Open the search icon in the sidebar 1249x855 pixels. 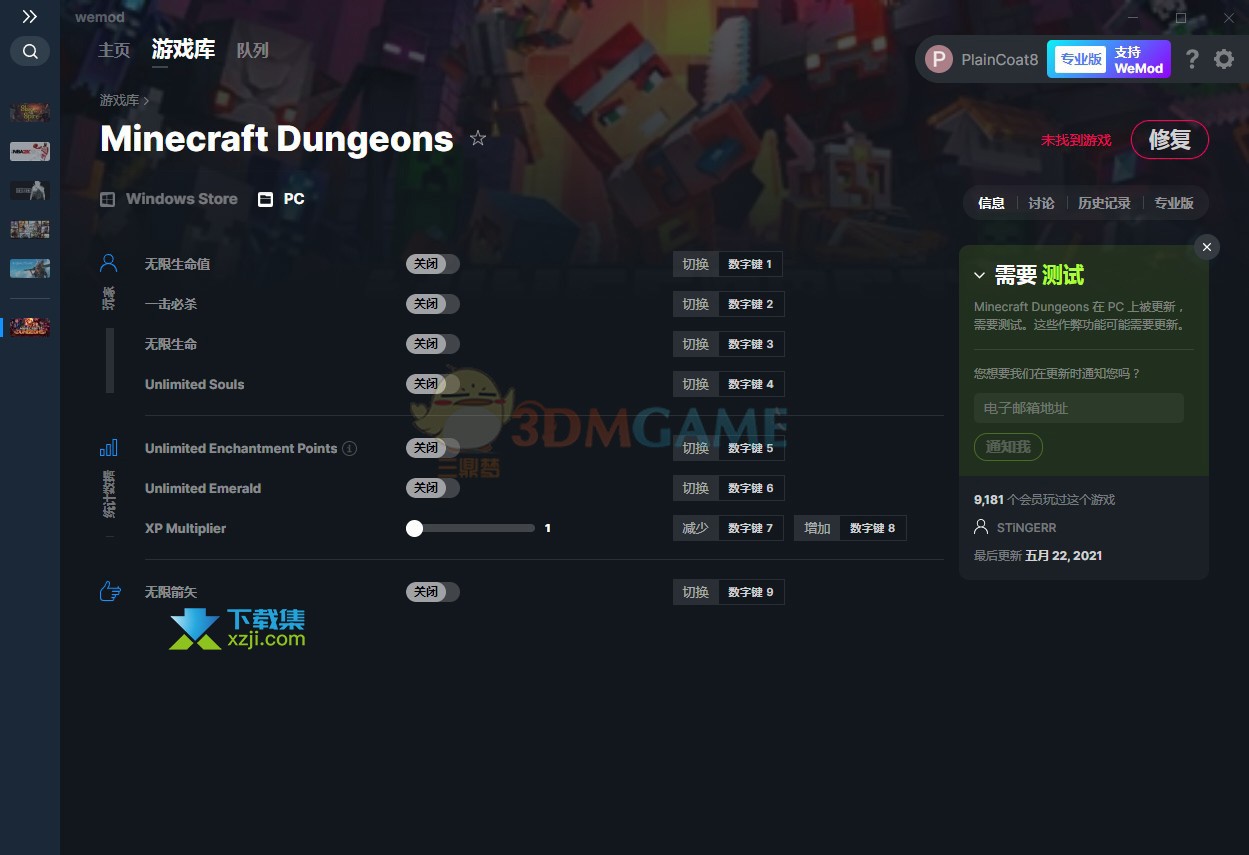(x=30, y=51)
